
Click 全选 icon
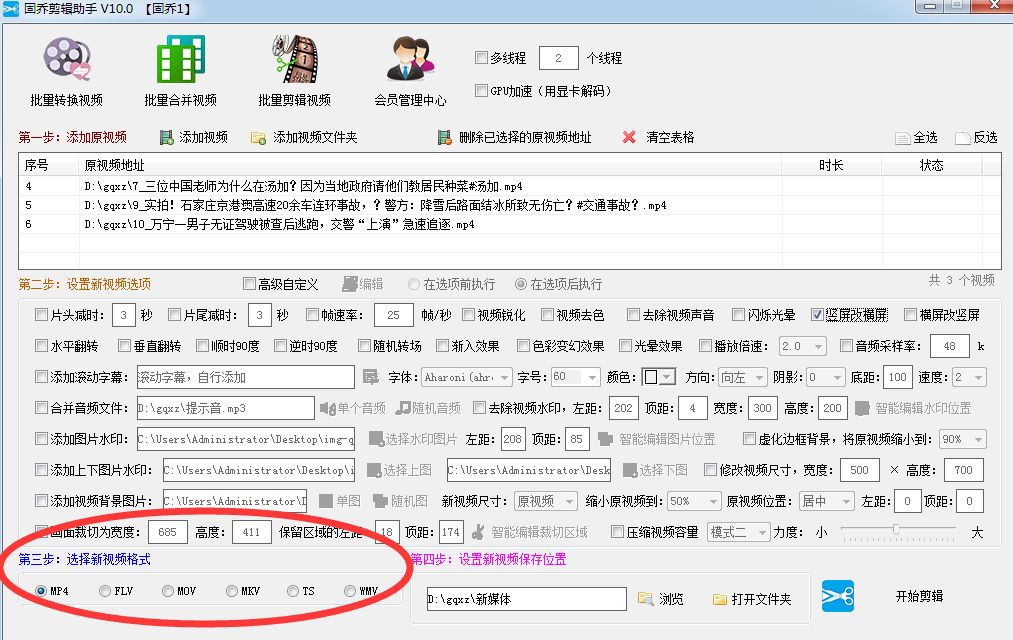click(903, 138)
